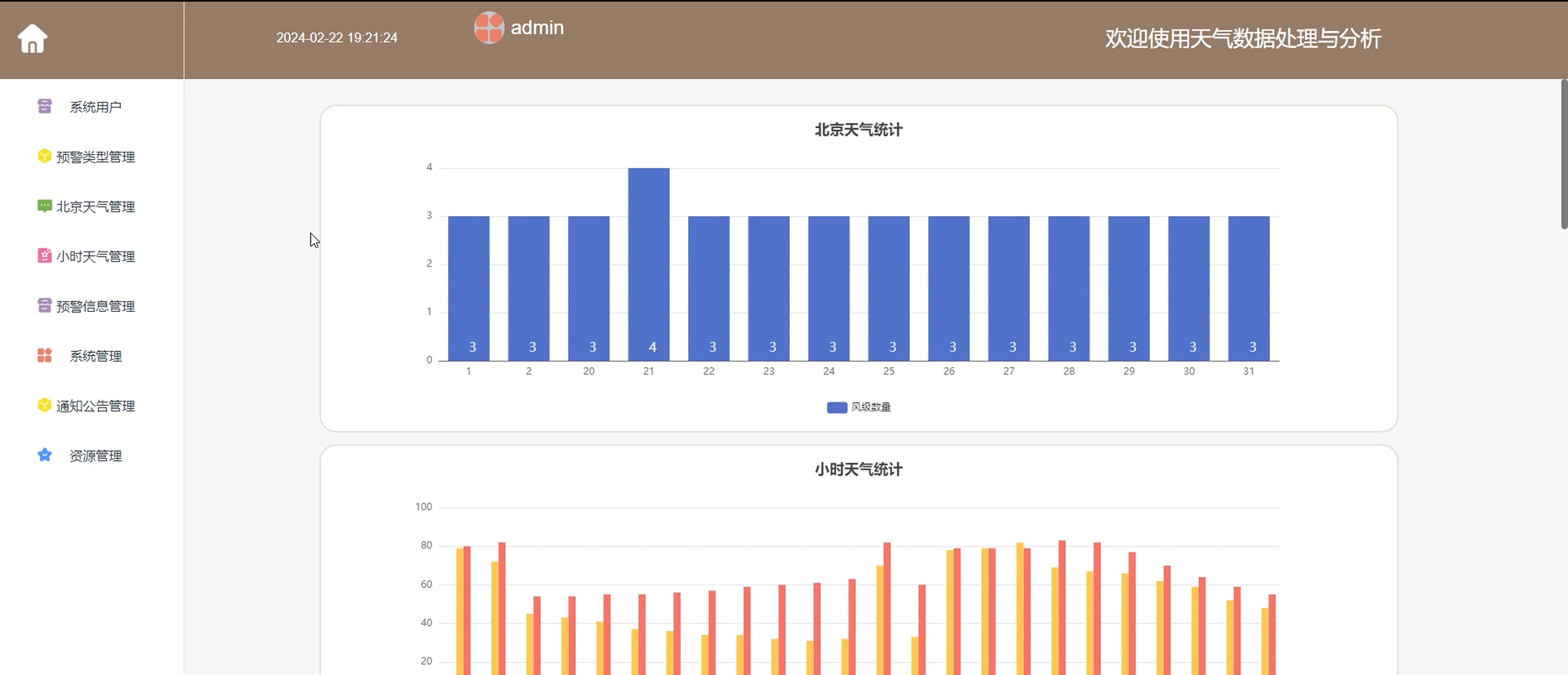Click the bar for day 20
This screenshot has width=1568, height=675.
coord(589,289)
